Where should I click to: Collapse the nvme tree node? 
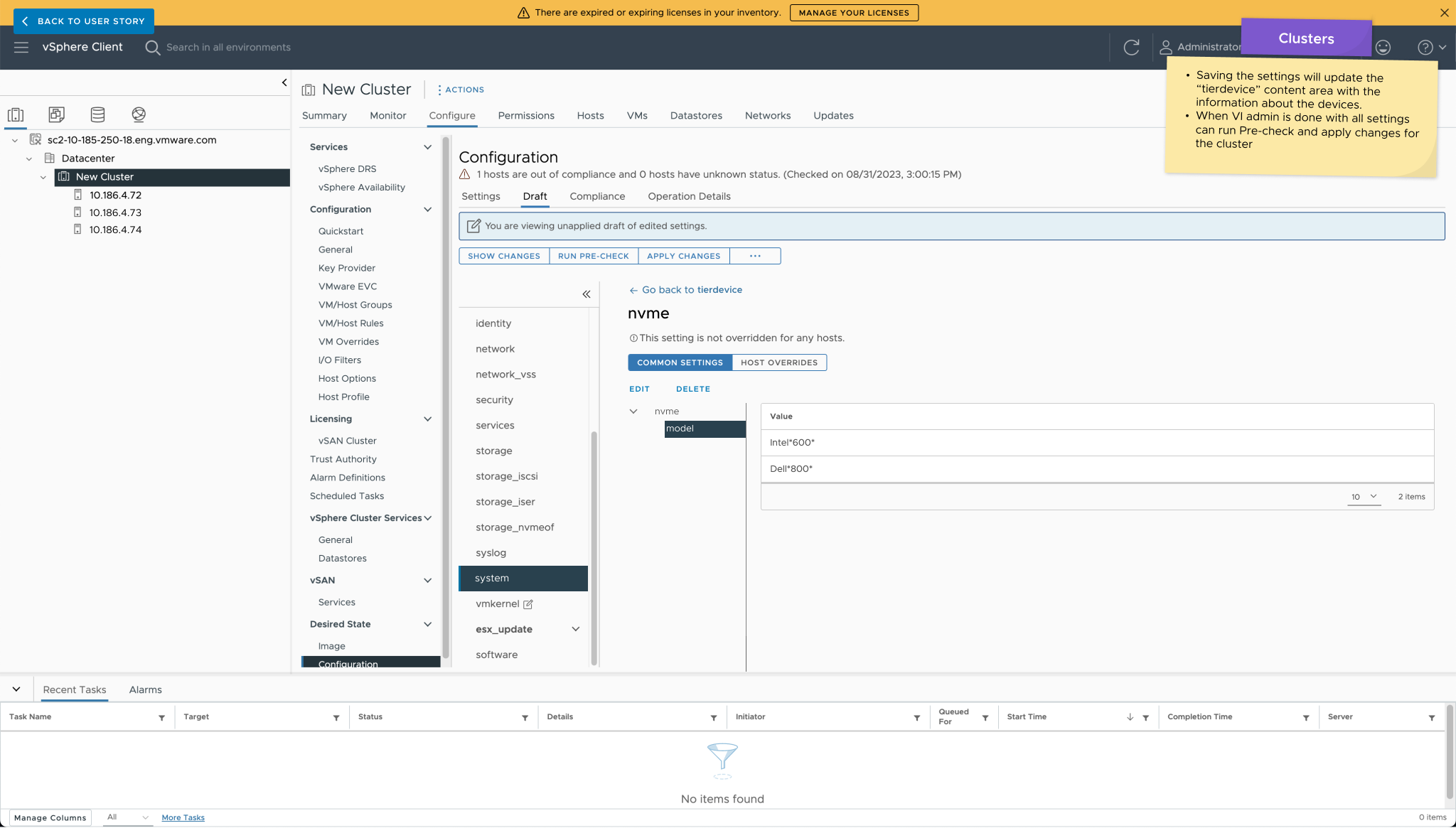(633, 412)
